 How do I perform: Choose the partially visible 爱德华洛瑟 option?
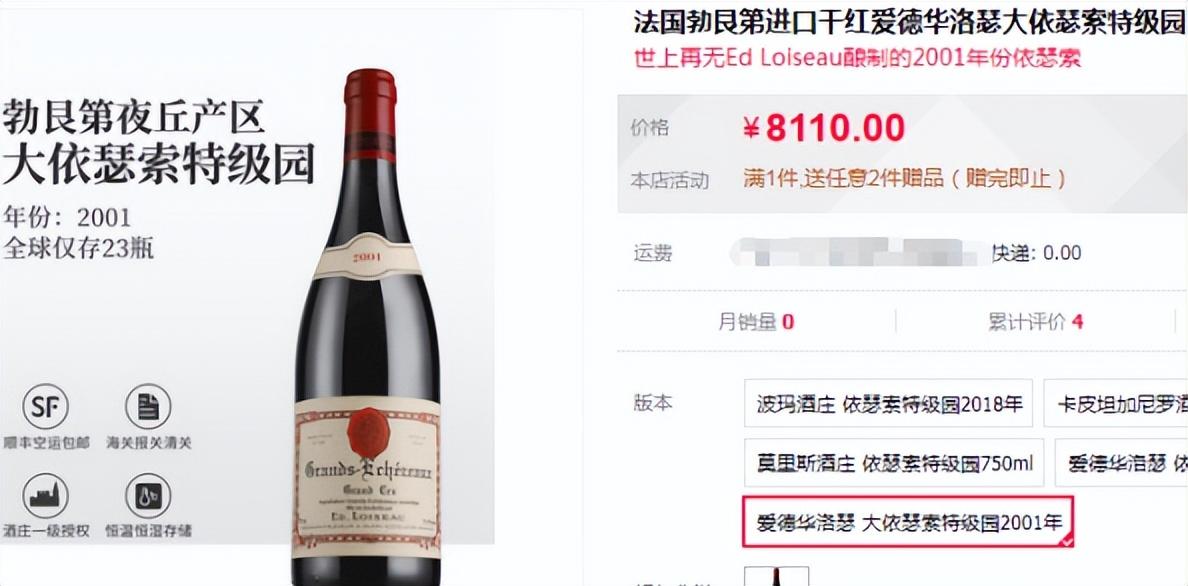point(1121,462)
